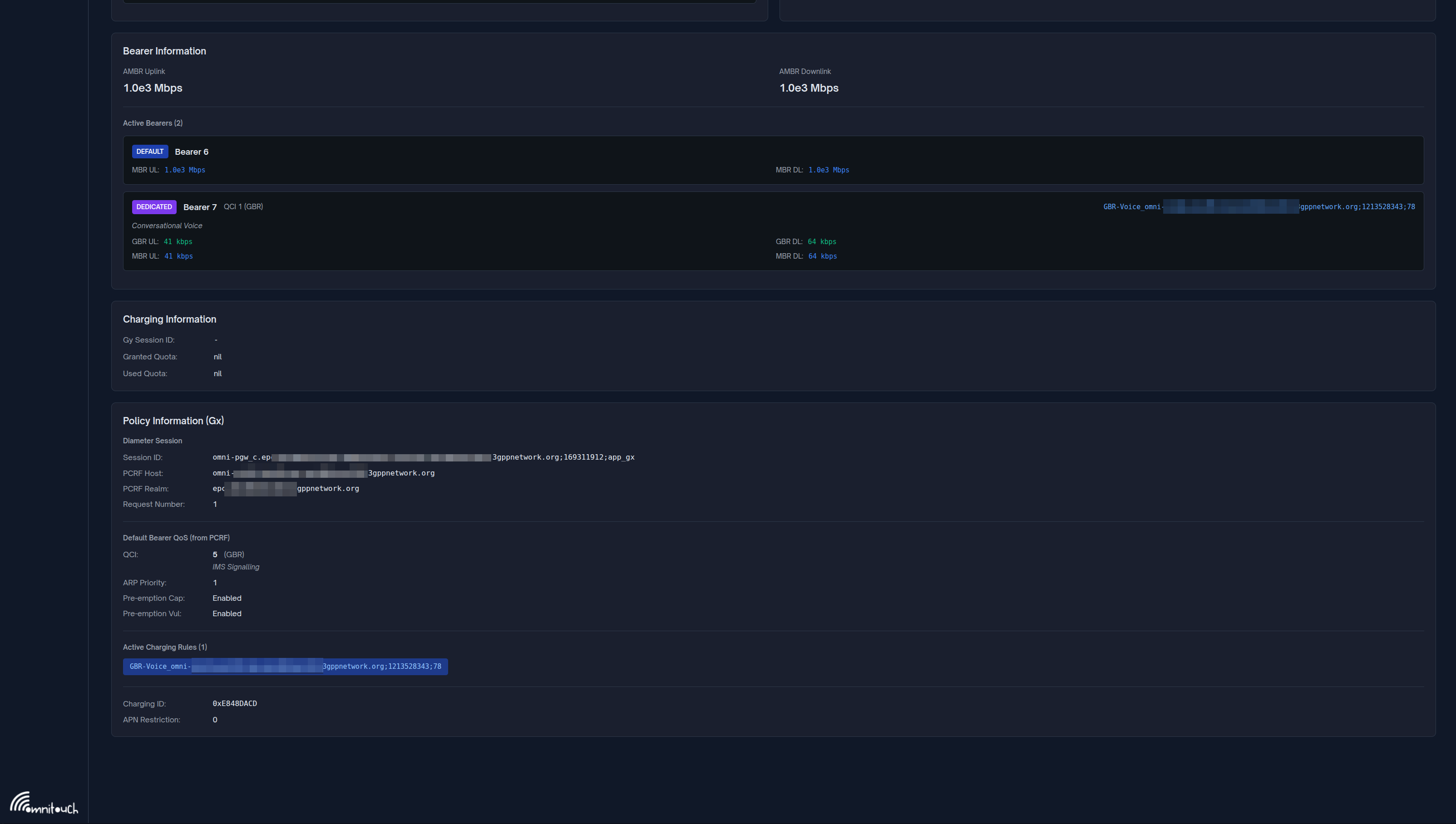Click the Charging ID 0xE848DACD value

234,703
